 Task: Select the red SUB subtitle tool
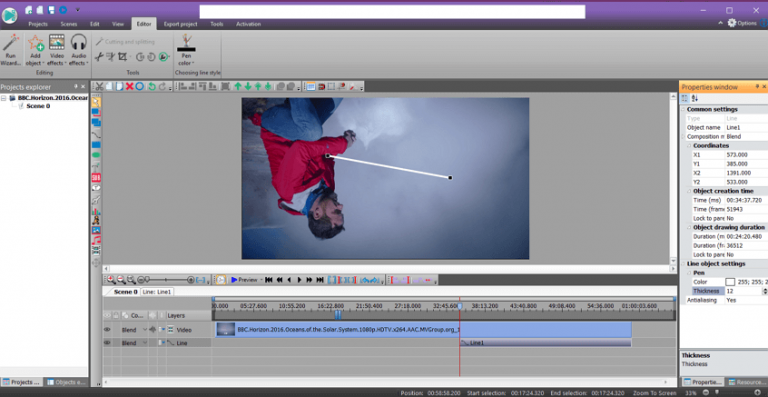click(x=96, y=177)
